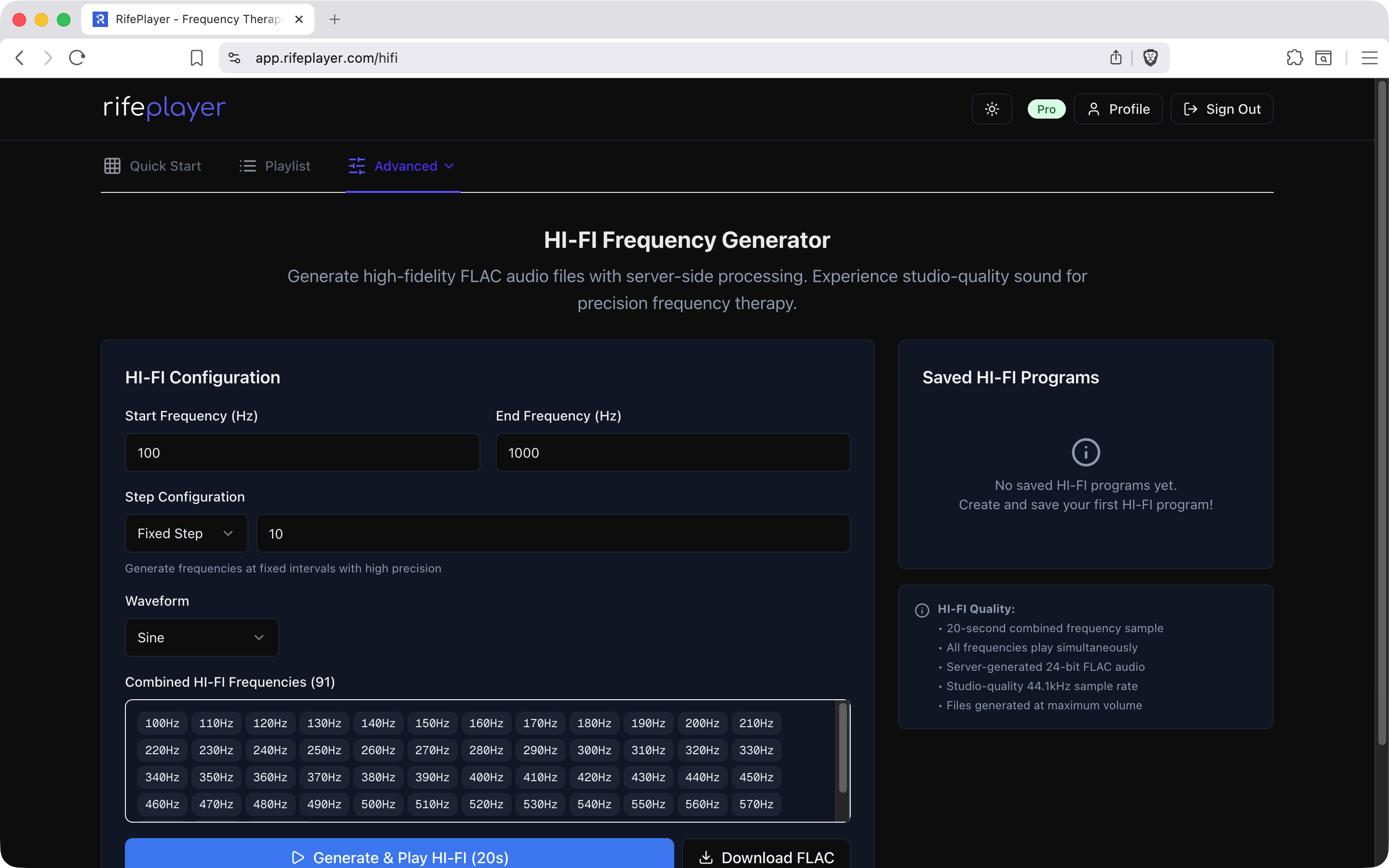Switch to Playlist tab

pyautogui.click(x=275, y=166)
